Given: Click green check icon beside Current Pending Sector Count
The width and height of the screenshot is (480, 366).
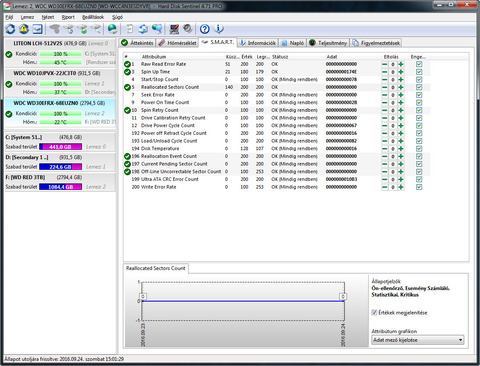Looking at the screenshot, I should pyautogui.click(x=127, y=164).
